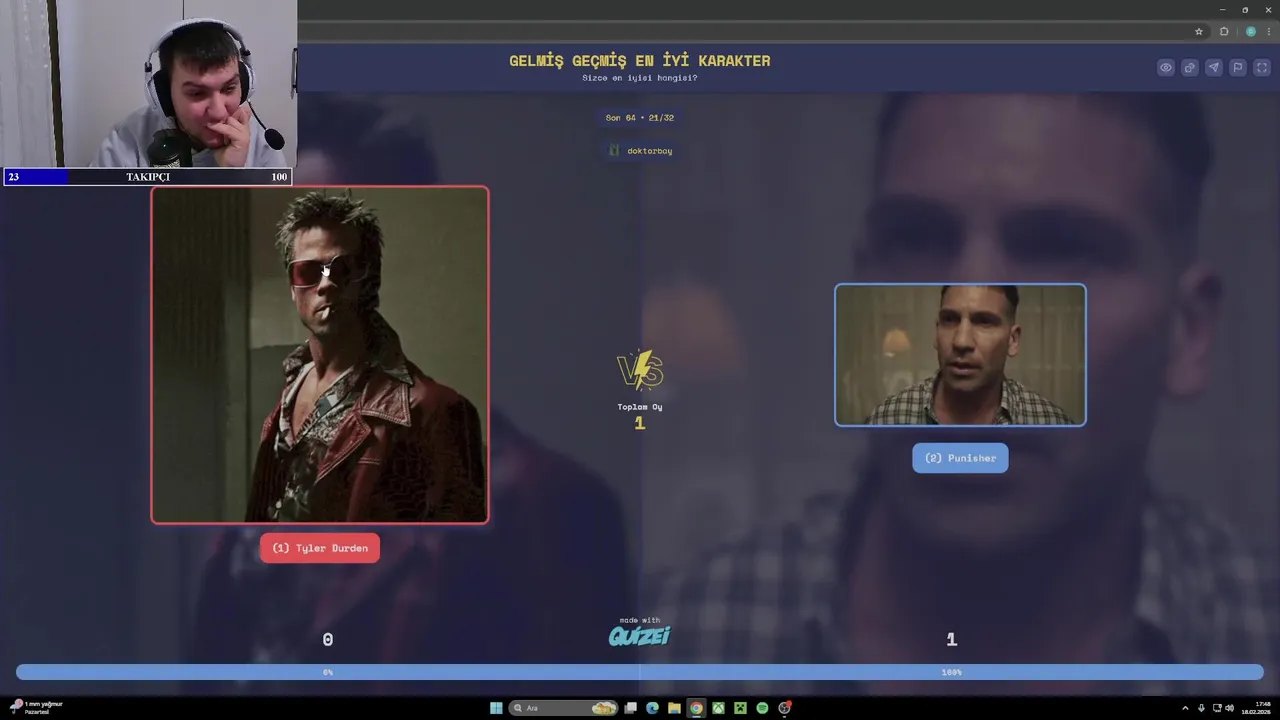Click the network icon in system tray
This screenshot has height=720, width=1280.
click(1216, 708)
